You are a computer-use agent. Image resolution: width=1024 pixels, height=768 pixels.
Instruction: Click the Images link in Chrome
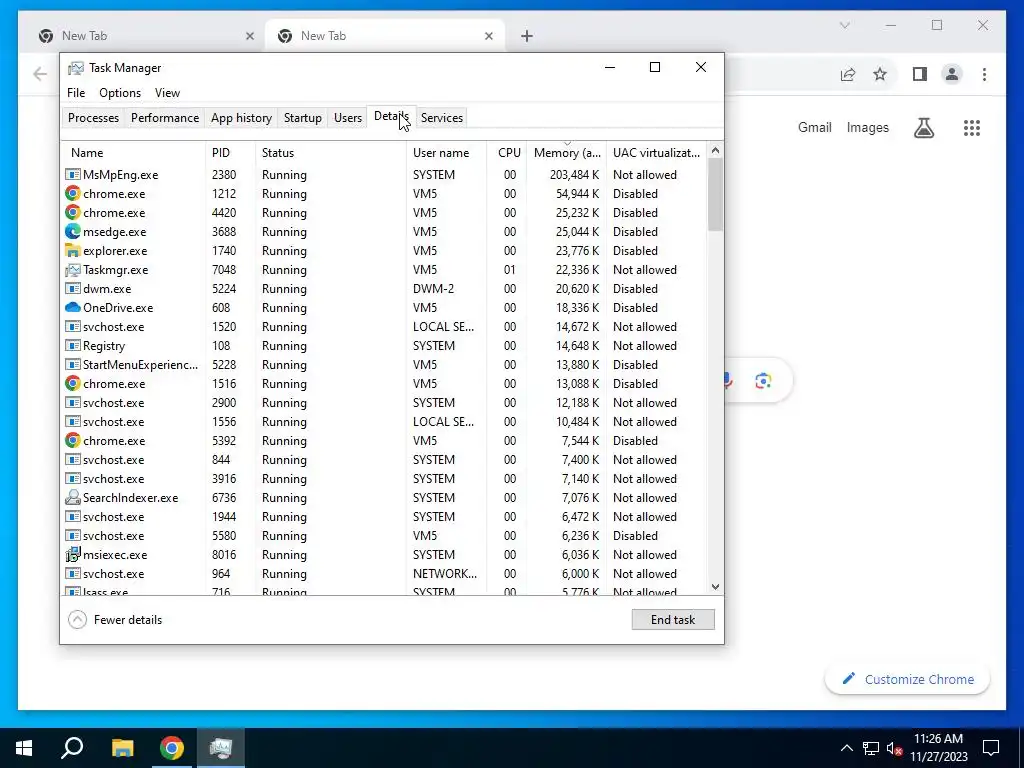tap(867, 127)
